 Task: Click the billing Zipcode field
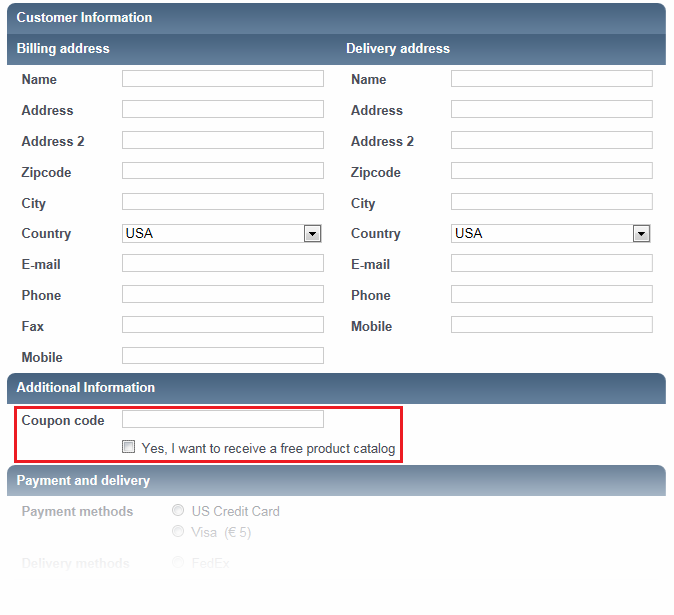tap(222, 172)
